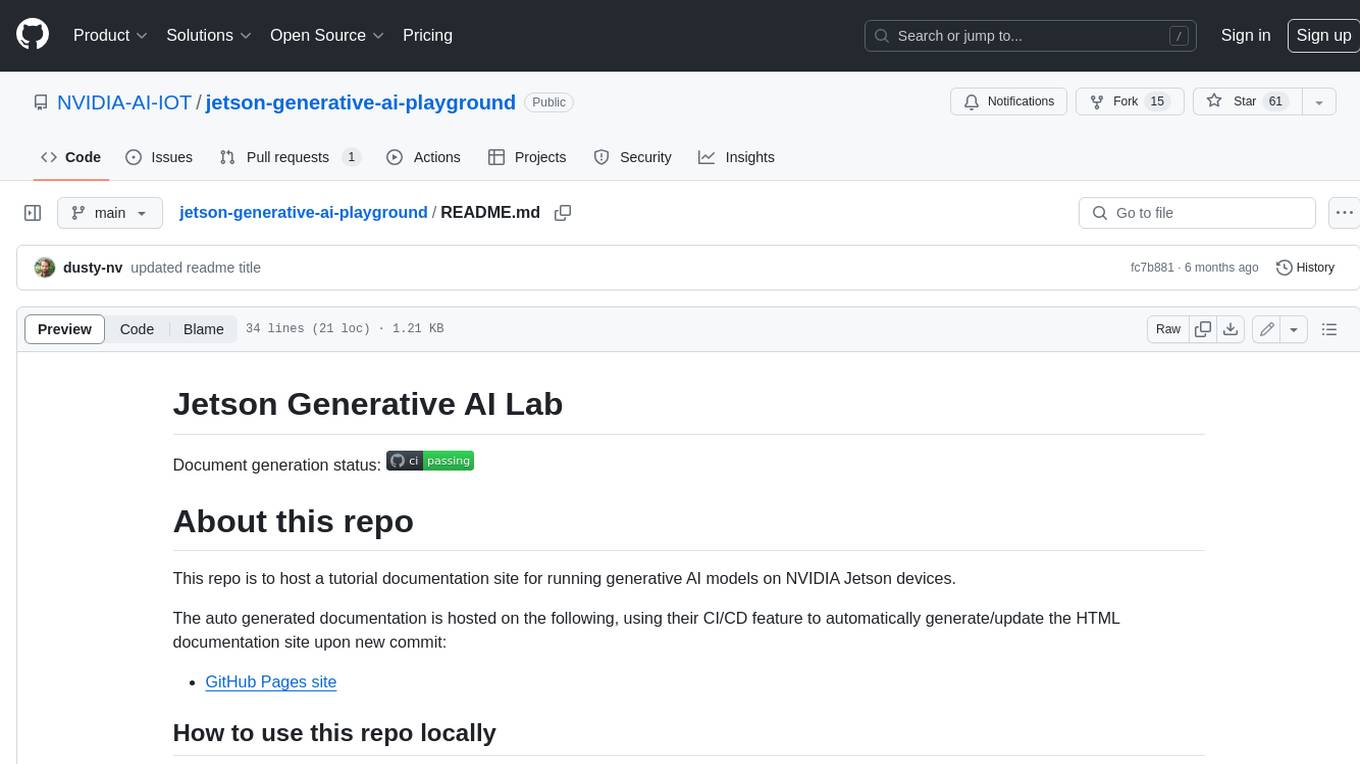This screenshot has height=764, width=1360.
Task: Open Notifications for this repo
Action: coord(1009,102)
